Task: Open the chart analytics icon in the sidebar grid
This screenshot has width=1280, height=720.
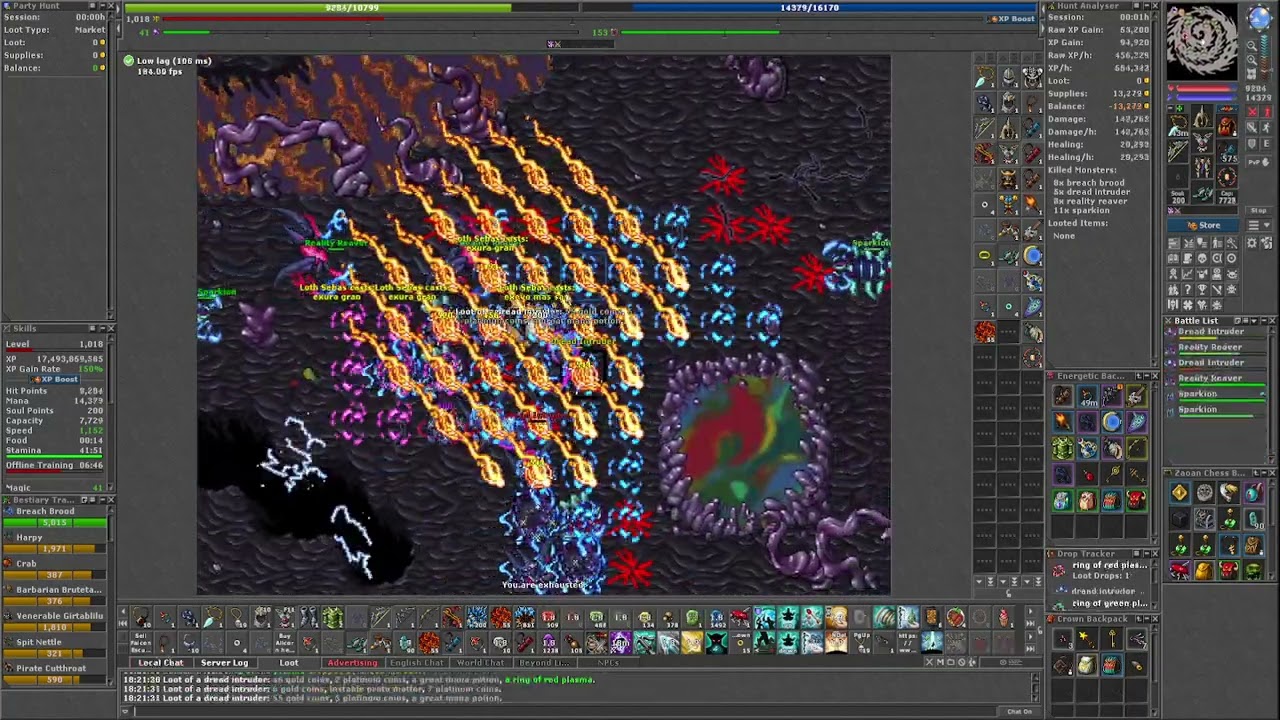Action: (x=1188, y=274)
